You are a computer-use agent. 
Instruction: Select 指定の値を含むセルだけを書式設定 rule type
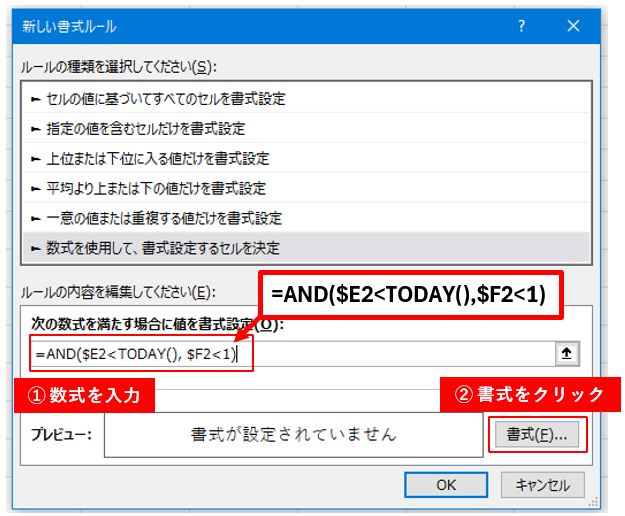tap(138, 129)
